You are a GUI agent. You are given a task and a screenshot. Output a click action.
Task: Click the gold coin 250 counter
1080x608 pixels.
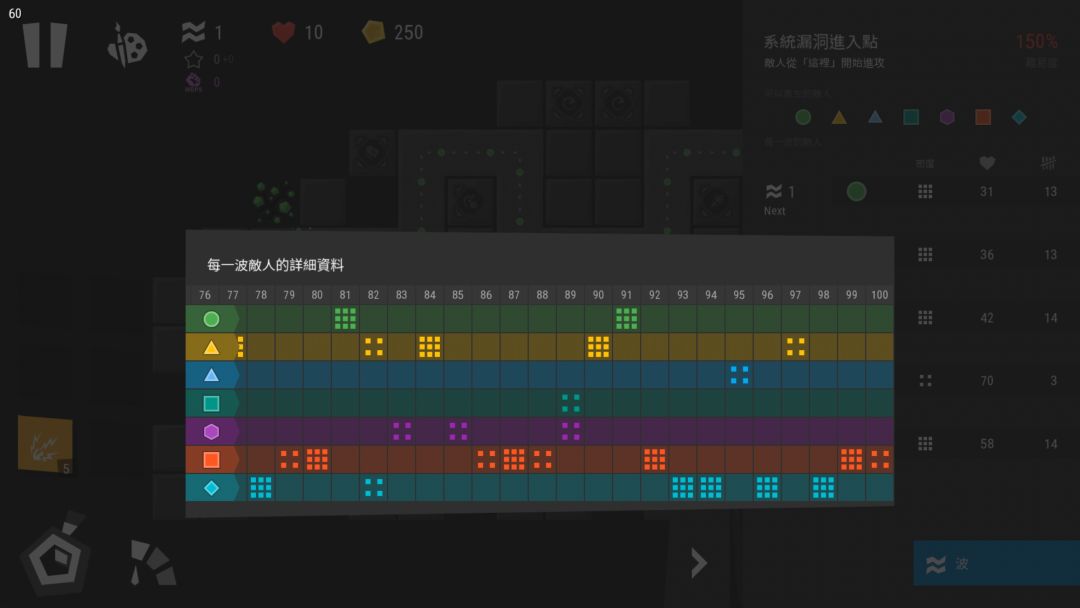click(x=393, y=32)
